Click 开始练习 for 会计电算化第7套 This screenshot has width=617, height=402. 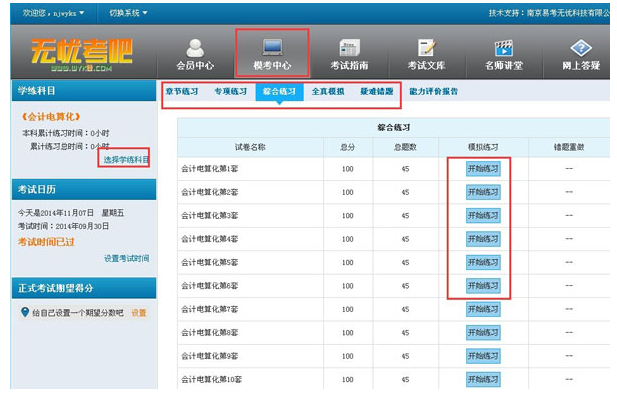[x=483, y=309]
